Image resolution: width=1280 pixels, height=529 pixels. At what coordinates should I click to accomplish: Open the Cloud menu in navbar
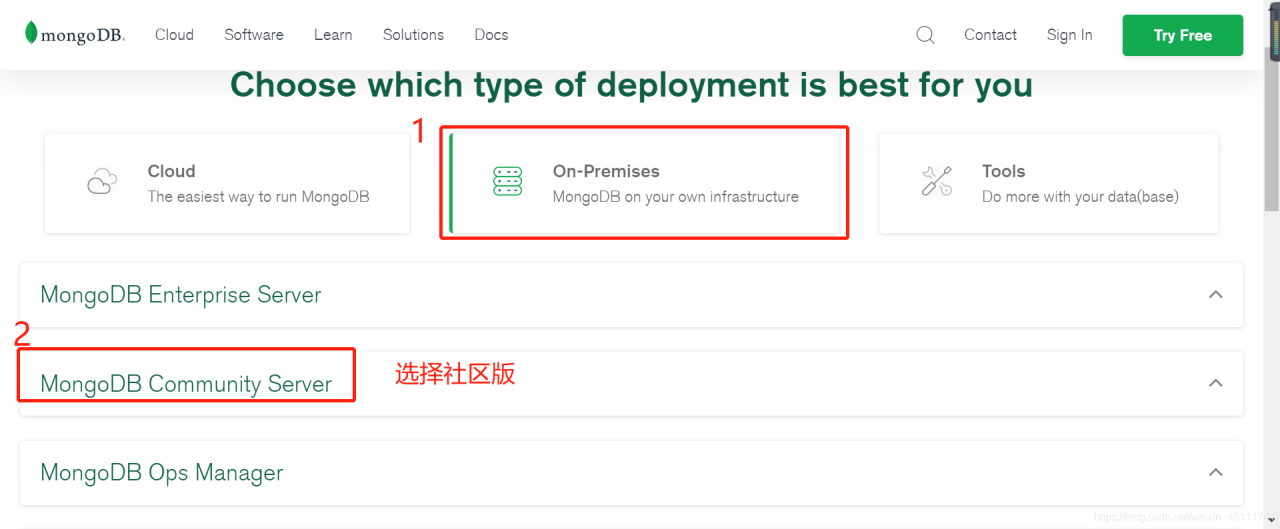(174, 35)
